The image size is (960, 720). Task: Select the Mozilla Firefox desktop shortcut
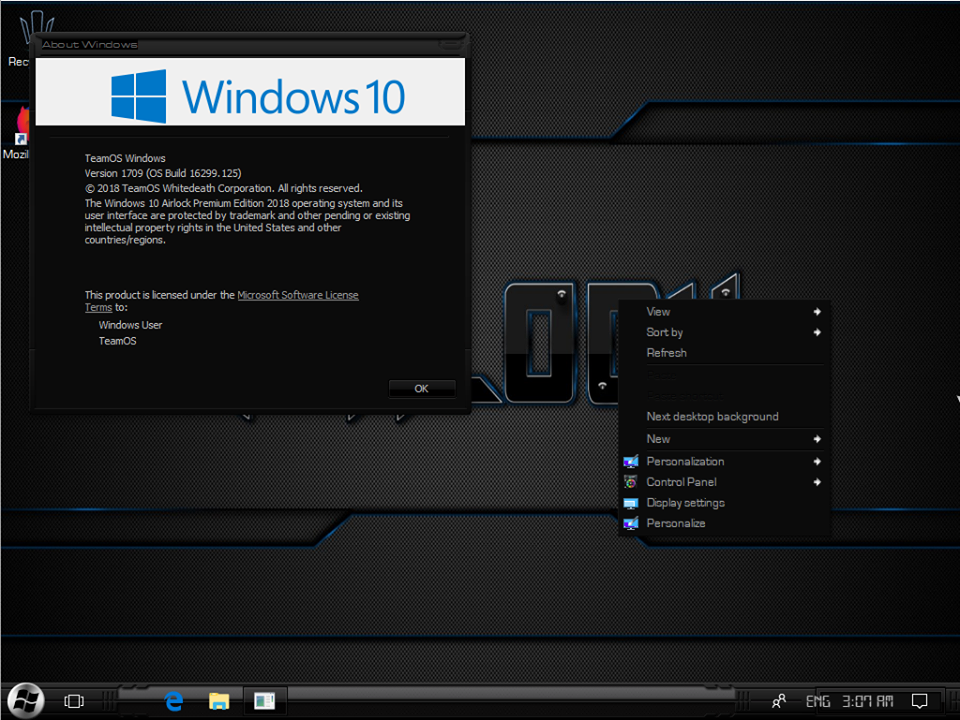point(17,133)
